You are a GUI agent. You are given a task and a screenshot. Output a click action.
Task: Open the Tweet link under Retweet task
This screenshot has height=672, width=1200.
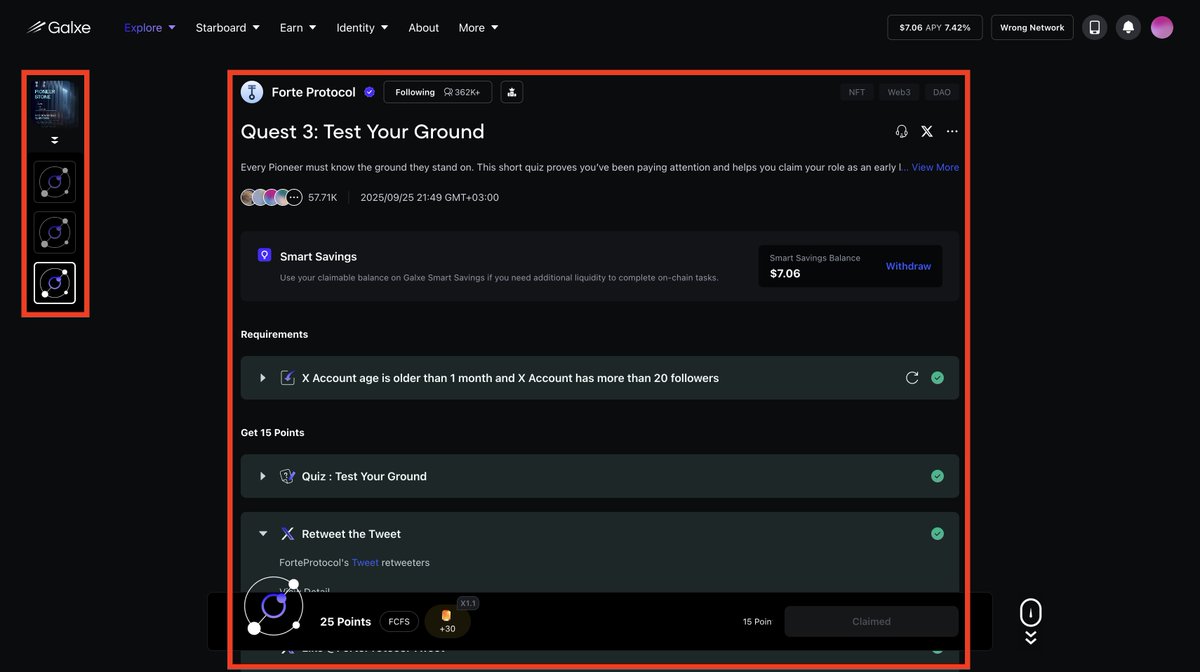(x=365, y=562)
